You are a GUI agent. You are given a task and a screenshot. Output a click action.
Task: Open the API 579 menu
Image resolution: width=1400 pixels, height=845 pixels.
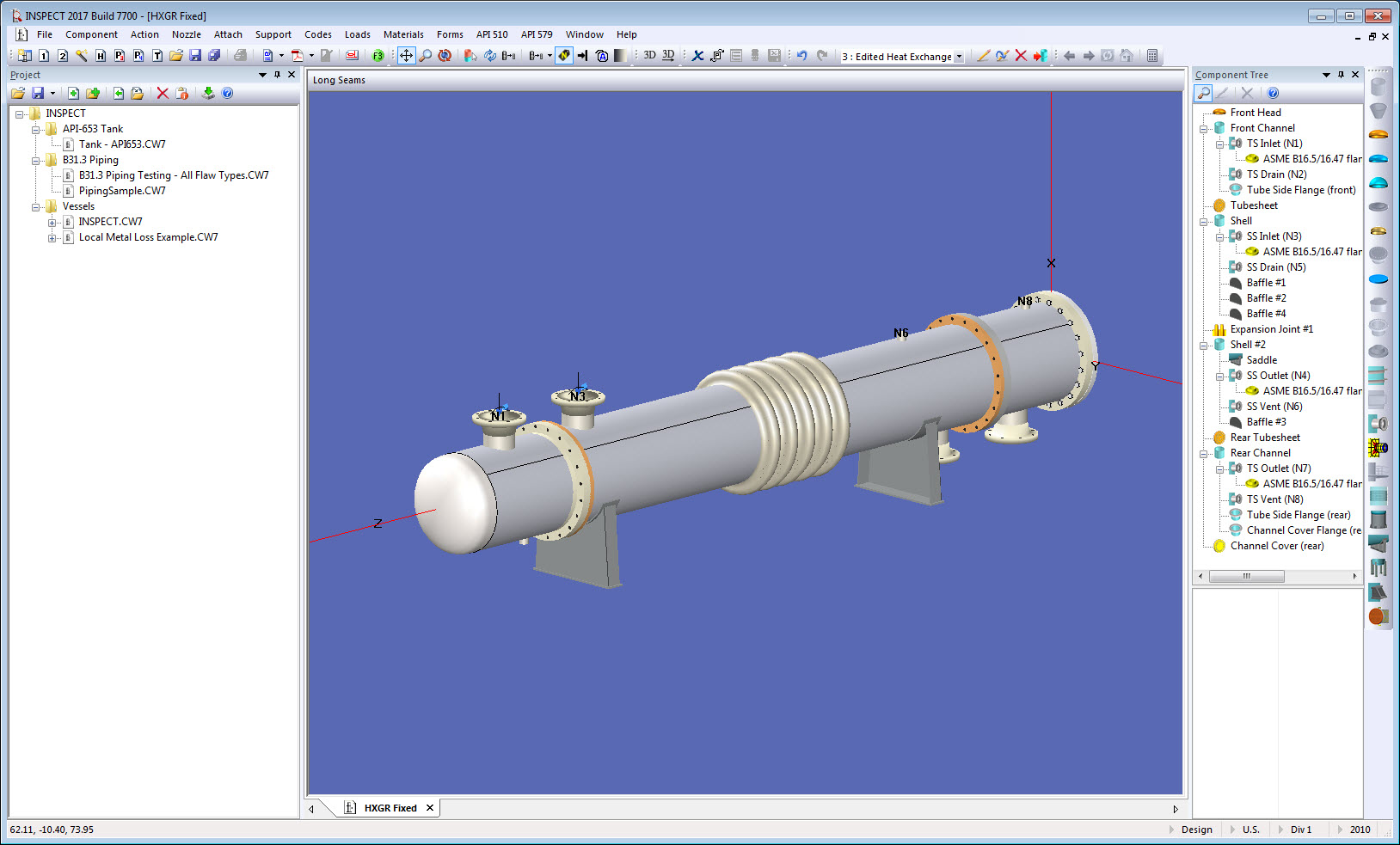point(537,34)
